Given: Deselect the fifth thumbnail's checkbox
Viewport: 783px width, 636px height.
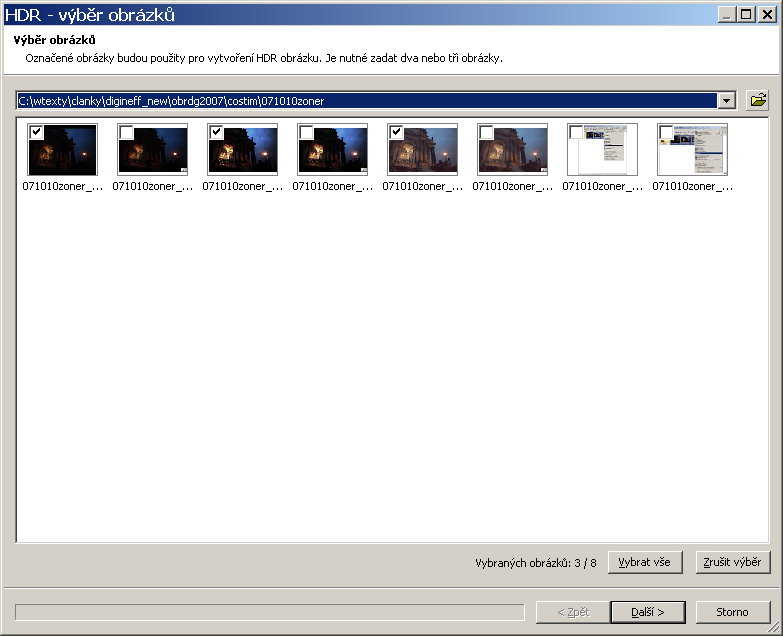Looking at the screenshot, I should [x=396, y=132].
